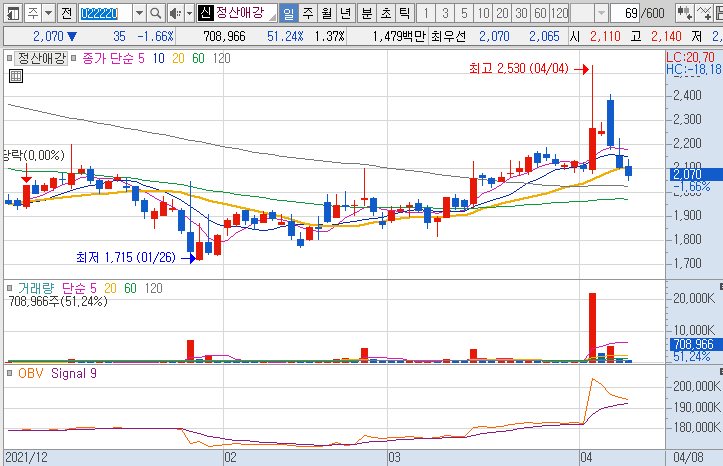Screen dimensions: 723x466
Task: Open the grid data table icon
Action: (x=16, y=76)
